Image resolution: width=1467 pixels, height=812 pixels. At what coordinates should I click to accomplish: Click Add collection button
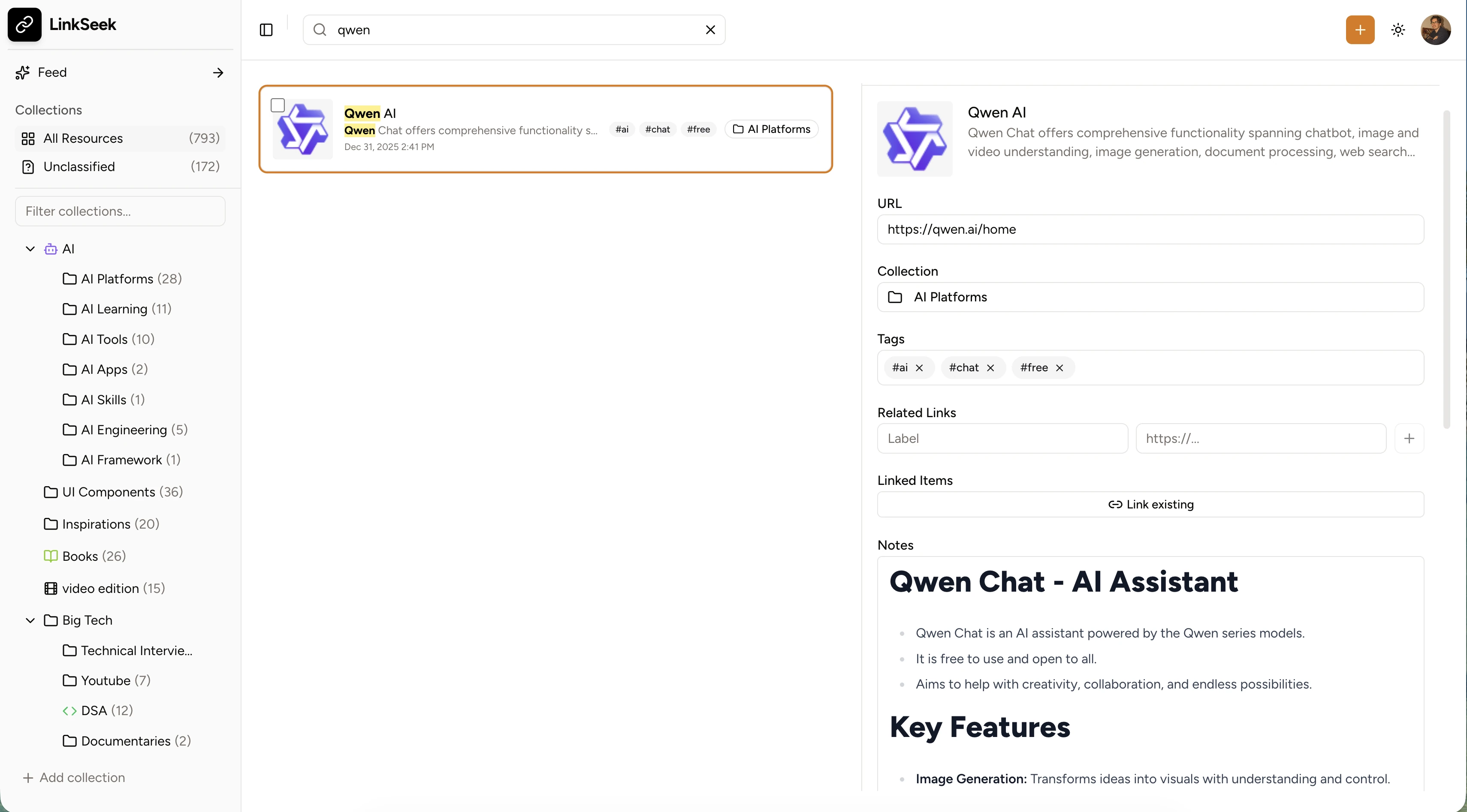(x=74, y=777)
